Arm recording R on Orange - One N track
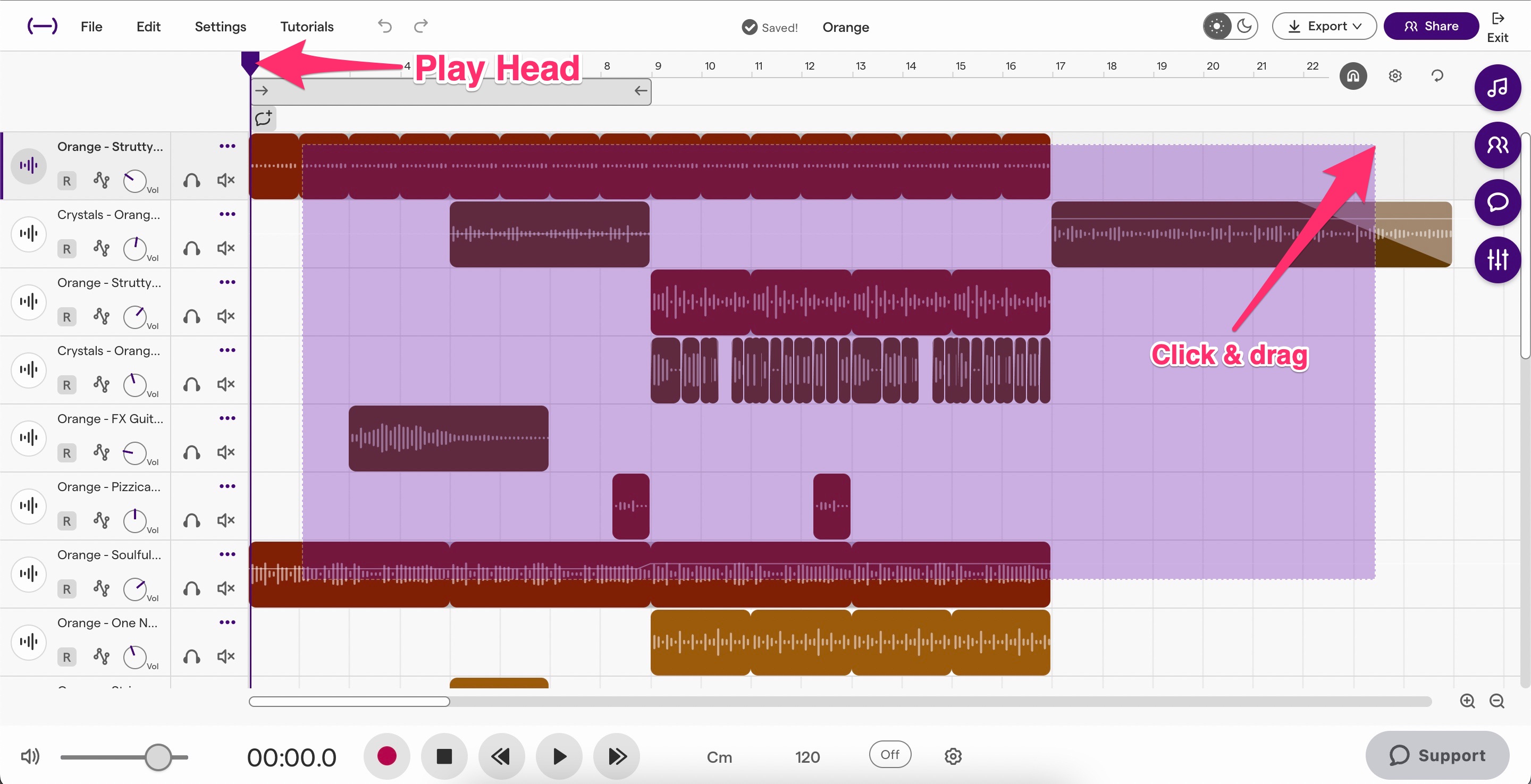Screen dimensions: 1531x784 [66, 657]
